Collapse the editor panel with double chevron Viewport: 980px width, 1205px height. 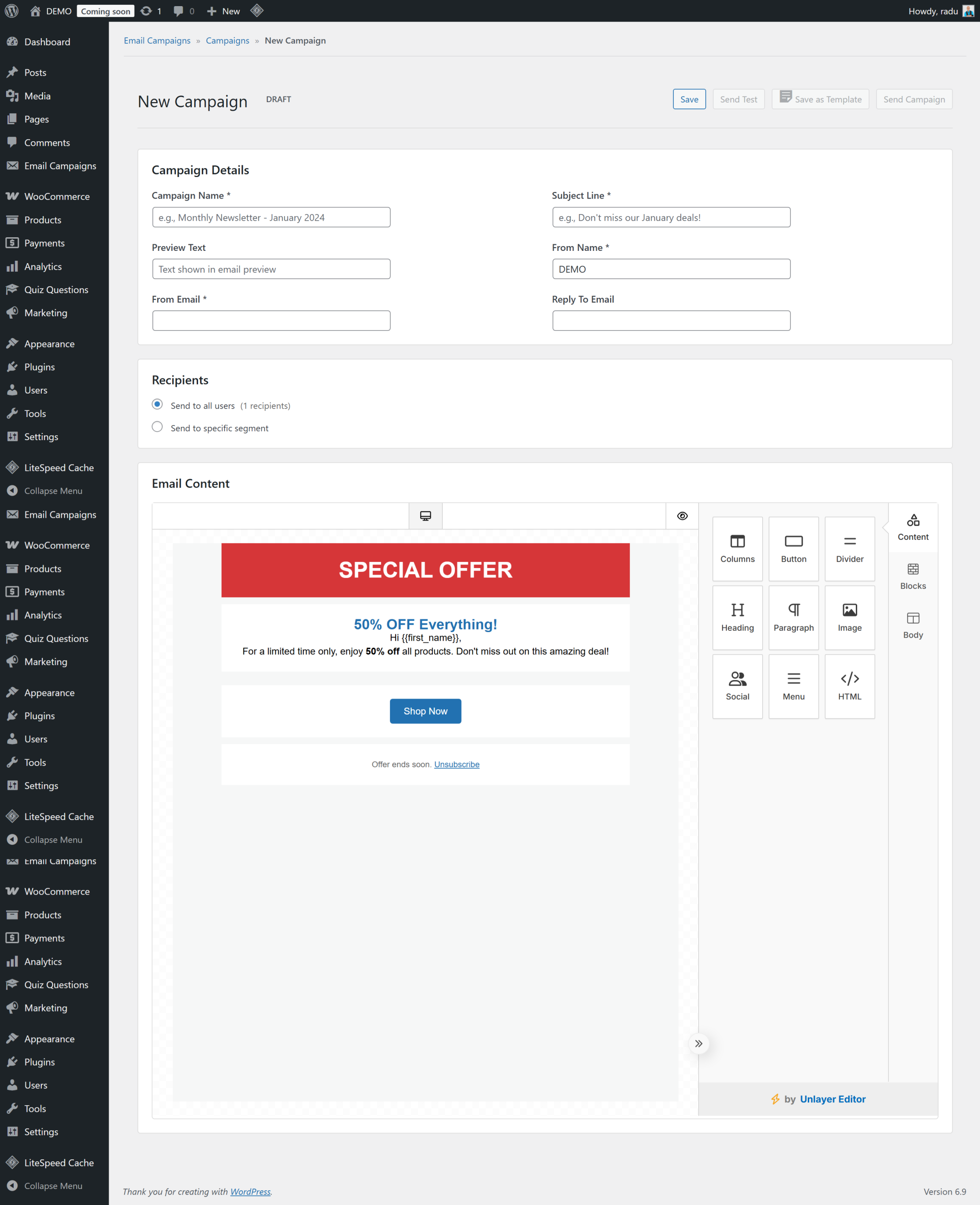coord(698,1043)
